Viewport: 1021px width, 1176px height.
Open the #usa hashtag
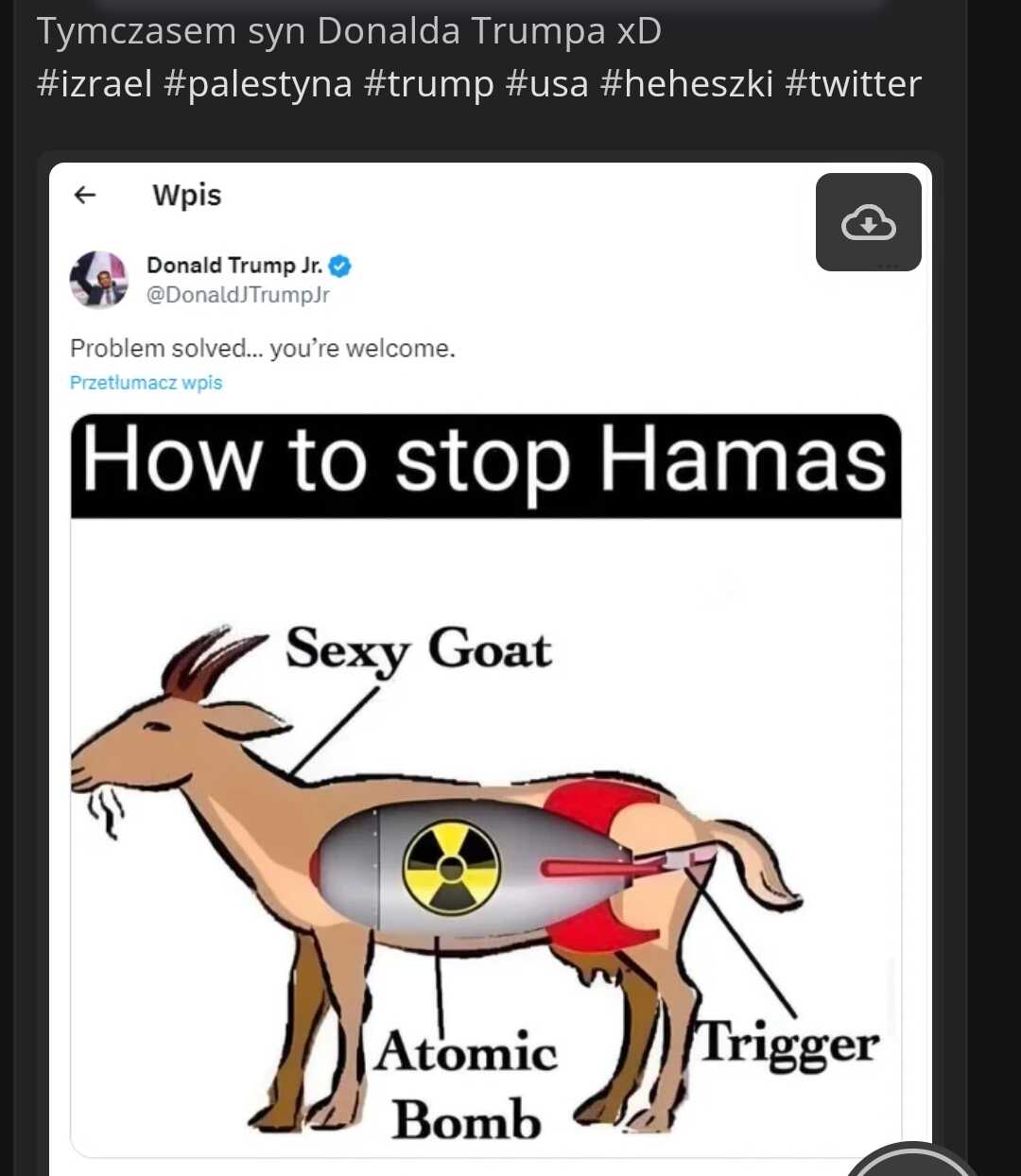[547, 84]
